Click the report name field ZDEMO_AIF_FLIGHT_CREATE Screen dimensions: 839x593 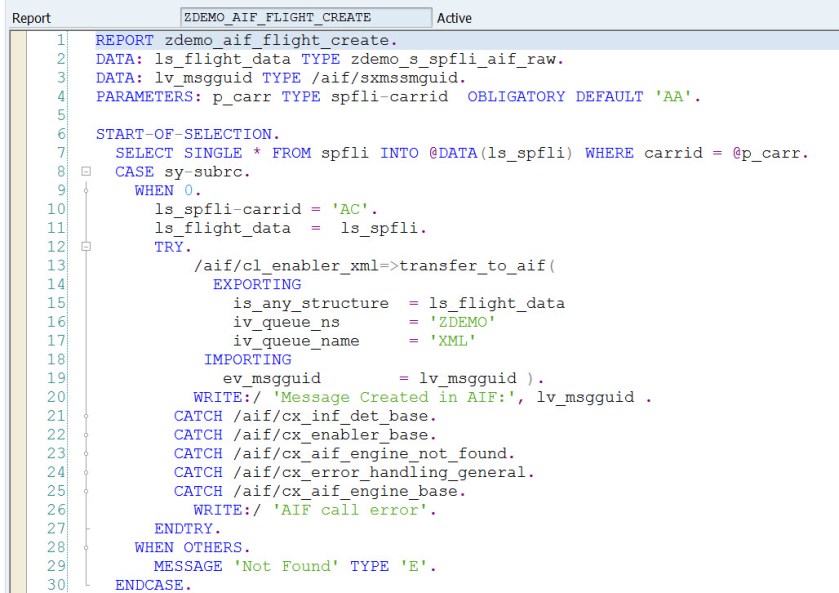pos(306,17)
